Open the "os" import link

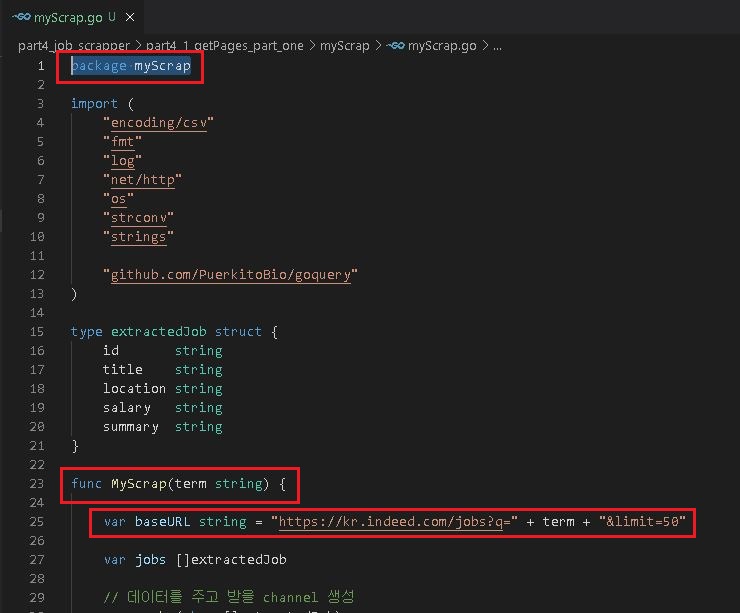pyautogui.click(x=118, y=199)
